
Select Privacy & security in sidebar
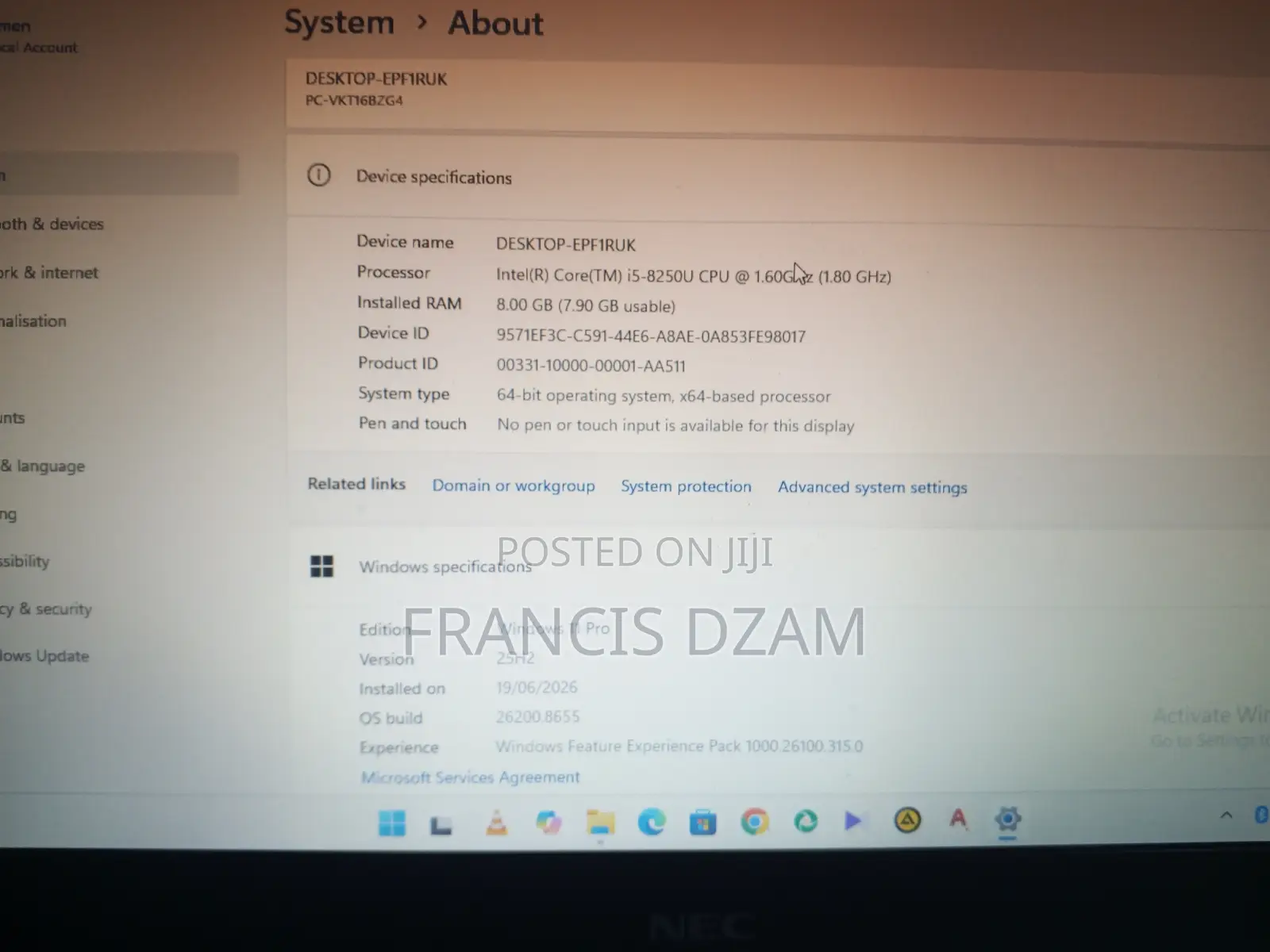[x=46, y=608]
